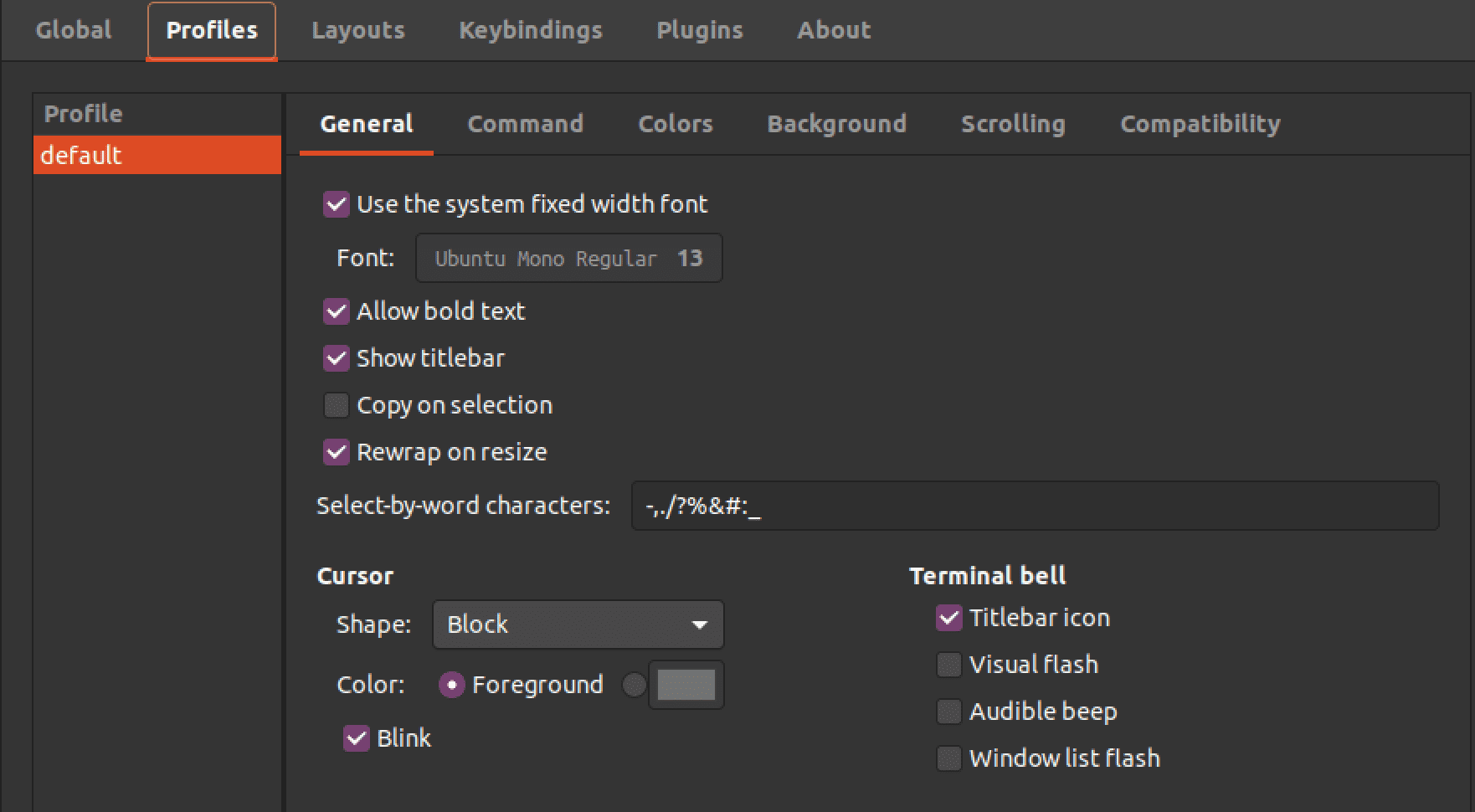
Task: Toggle Show titlebar off
Action: click(x=336, y=358)
